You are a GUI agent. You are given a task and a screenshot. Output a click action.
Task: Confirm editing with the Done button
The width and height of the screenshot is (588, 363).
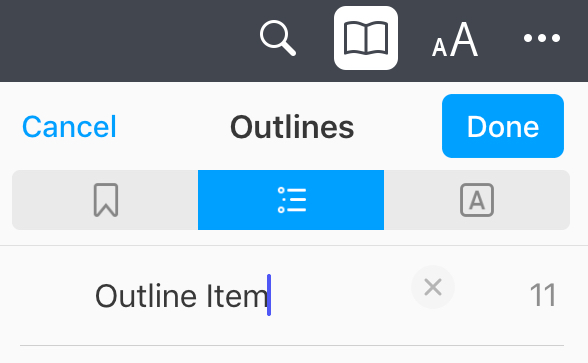(x=503, y=126)
